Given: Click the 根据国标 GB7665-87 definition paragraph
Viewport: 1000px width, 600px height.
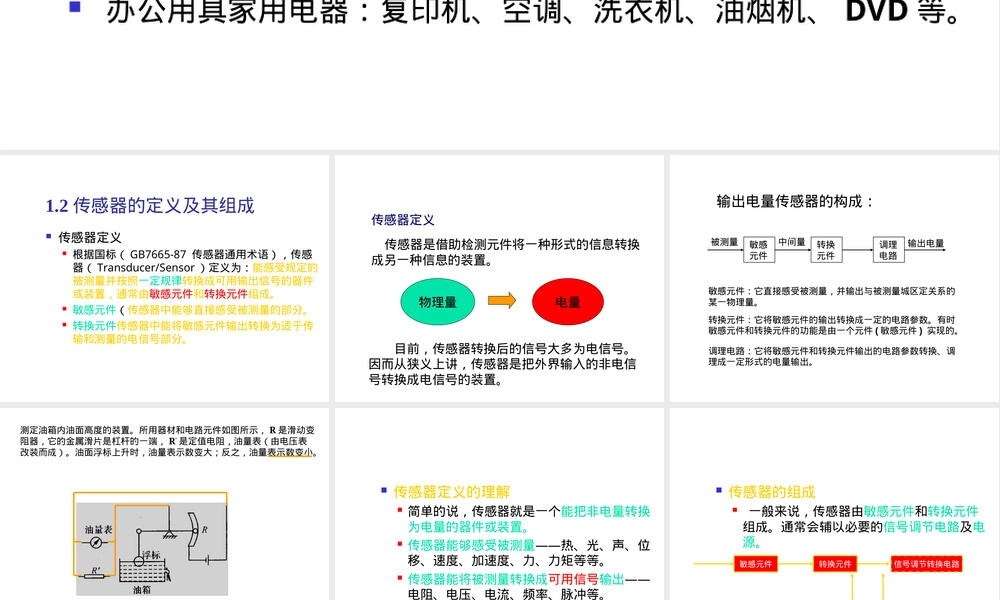Looking at the screenshot, I should pos(195,274).
